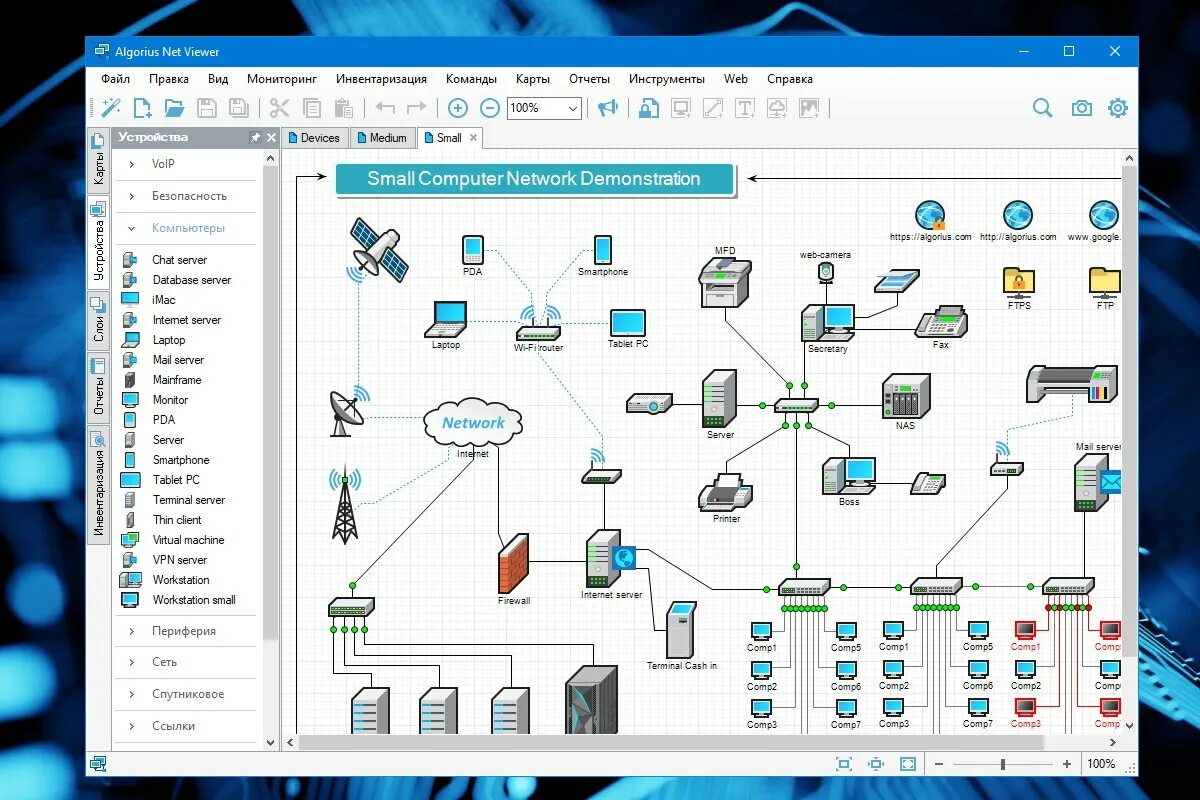Open settings with the gear icon
Screen dimensions: 1200x800
[1117, 108]
